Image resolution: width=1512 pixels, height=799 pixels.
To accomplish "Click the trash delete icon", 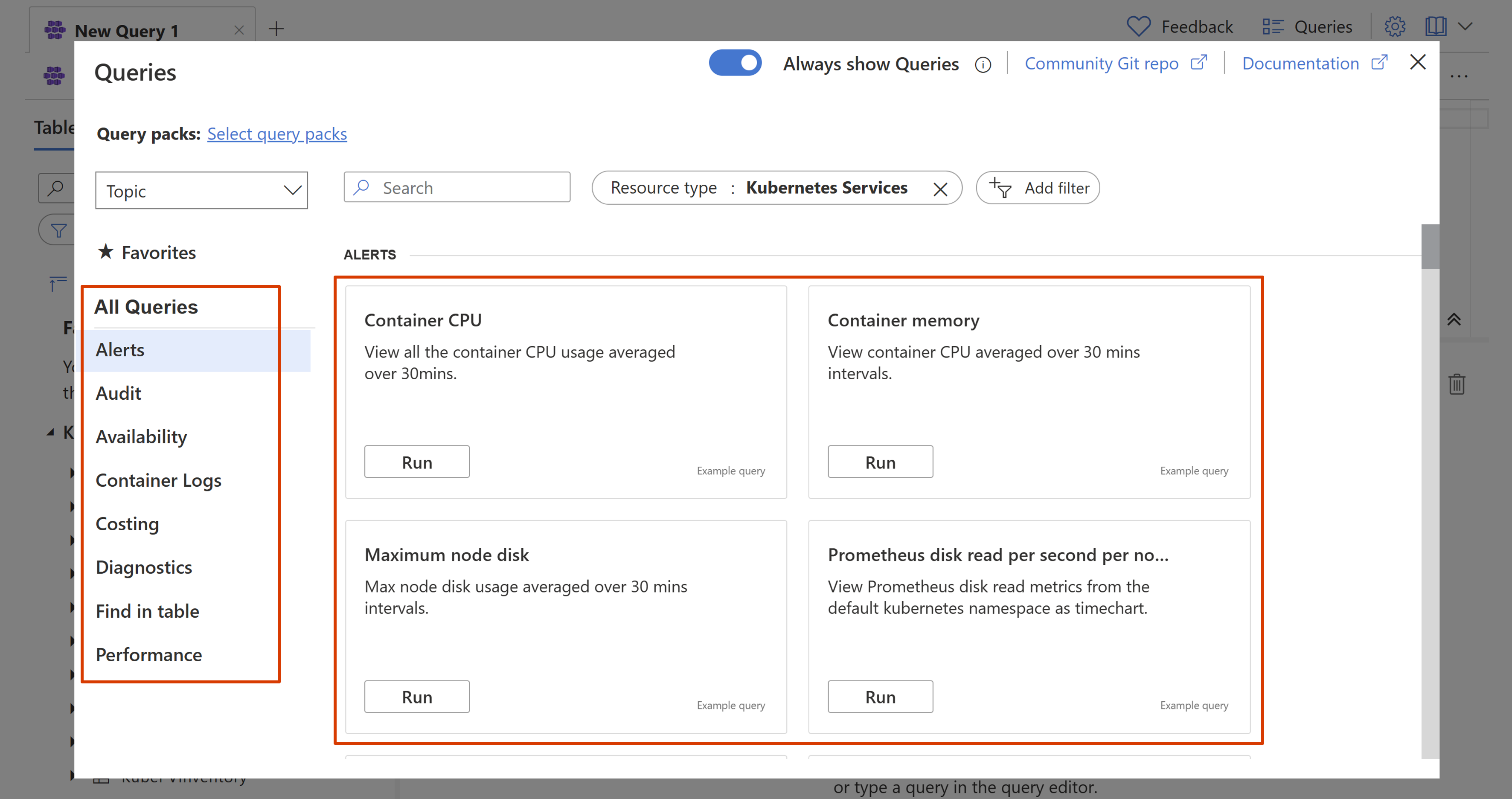I will click(1456, 384).
